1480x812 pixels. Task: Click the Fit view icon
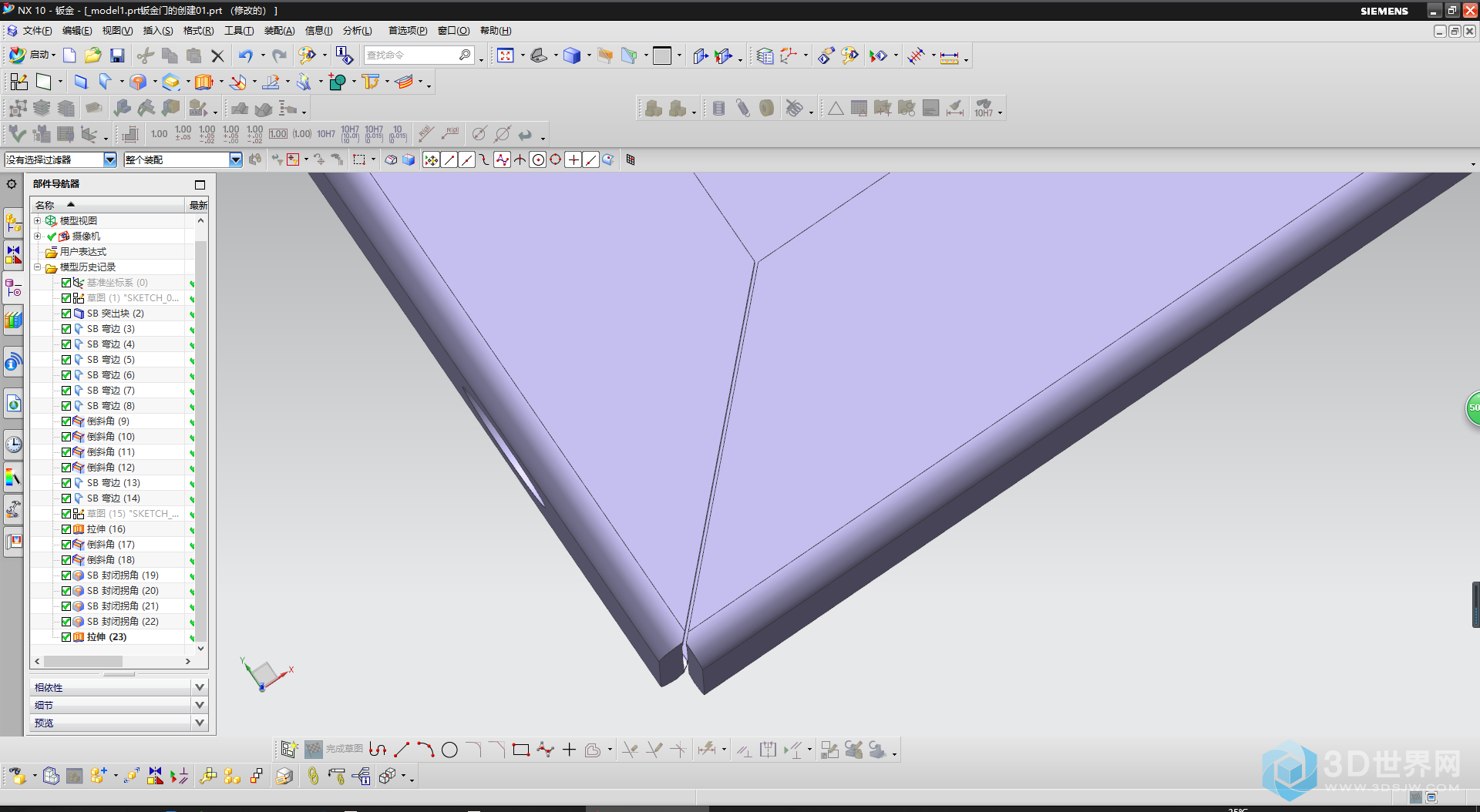pos(506,55)
